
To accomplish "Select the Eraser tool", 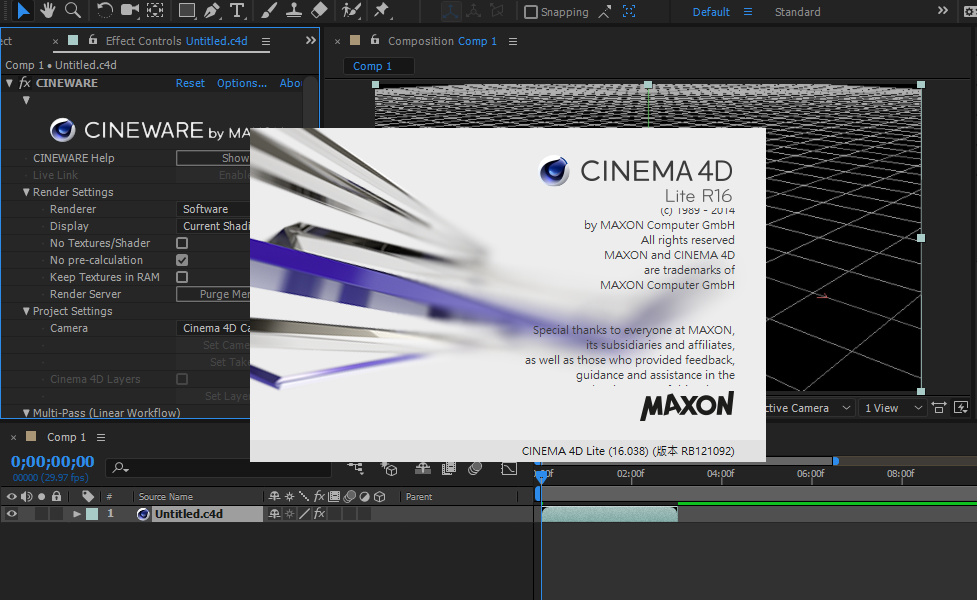I will [319, 11].
